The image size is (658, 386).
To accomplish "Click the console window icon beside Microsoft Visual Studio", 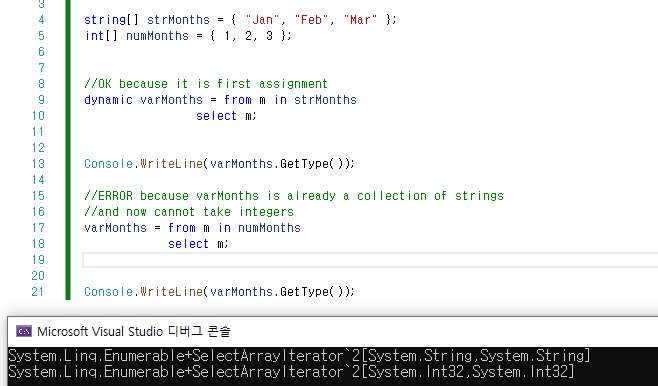I will click(24, 331).
